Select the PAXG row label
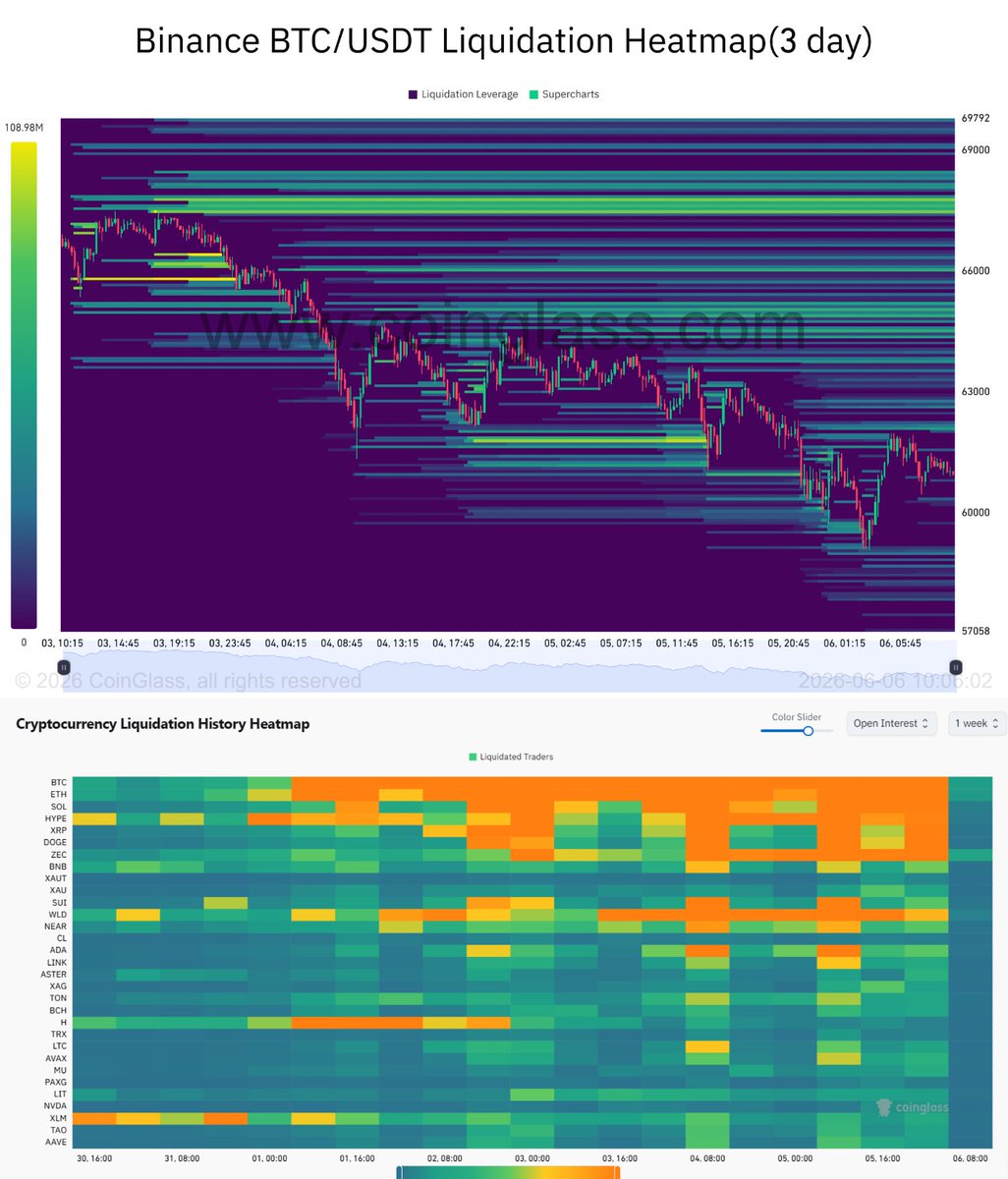This screenshot has height=1179, width=1008. tap(56, 1082)
